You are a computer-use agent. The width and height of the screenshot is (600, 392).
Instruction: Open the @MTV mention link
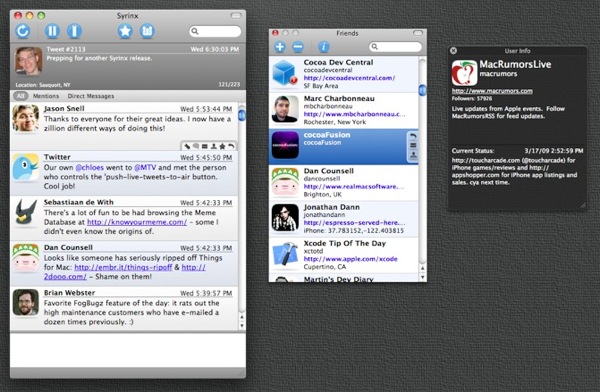(145, 168)
